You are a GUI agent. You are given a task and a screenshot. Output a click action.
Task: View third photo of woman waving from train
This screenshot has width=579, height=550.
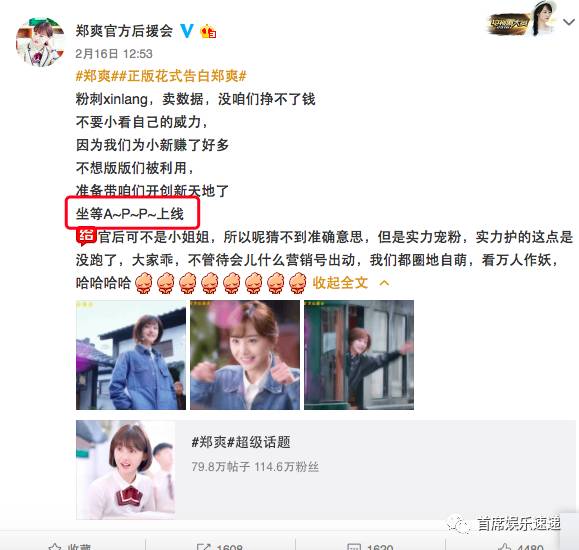[x=359, y=355]
